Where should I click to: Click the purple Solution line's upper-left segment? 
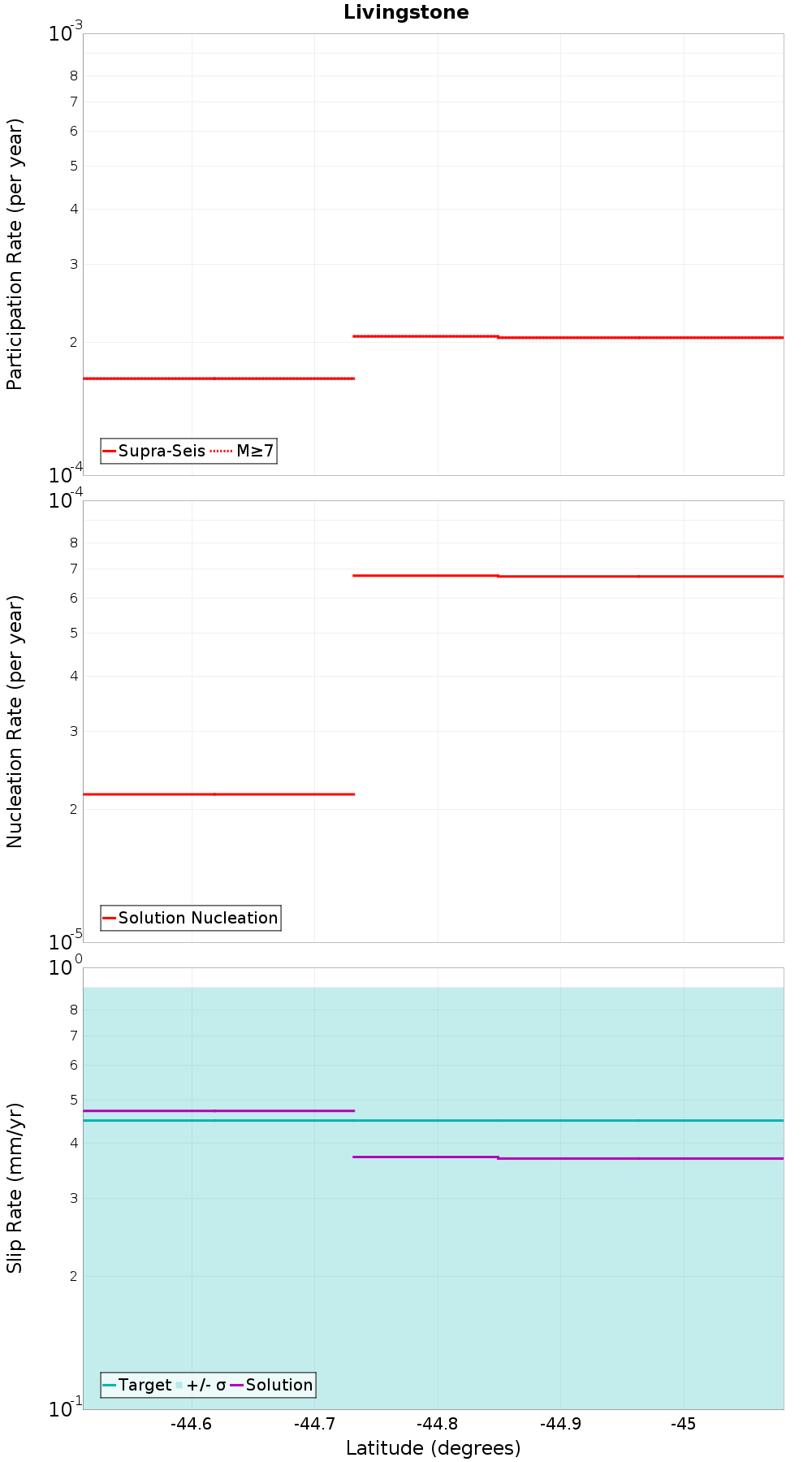[219, 1110]
